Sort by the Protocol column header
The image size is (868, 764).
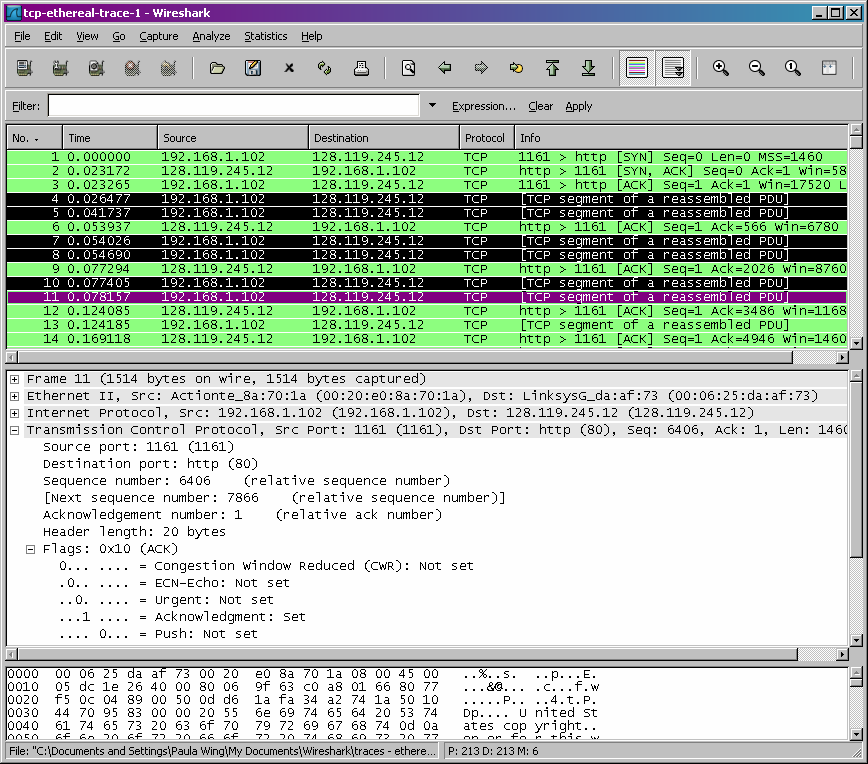click(x=487, y=138)
